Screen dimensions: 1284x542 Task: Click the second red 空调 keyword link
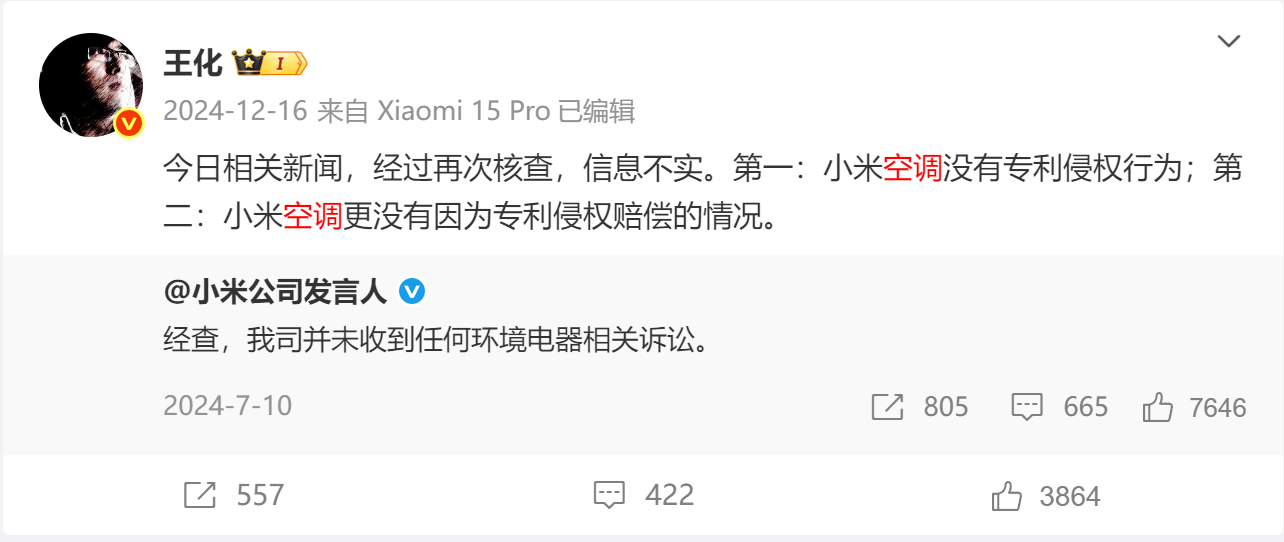tap(313, 216)
